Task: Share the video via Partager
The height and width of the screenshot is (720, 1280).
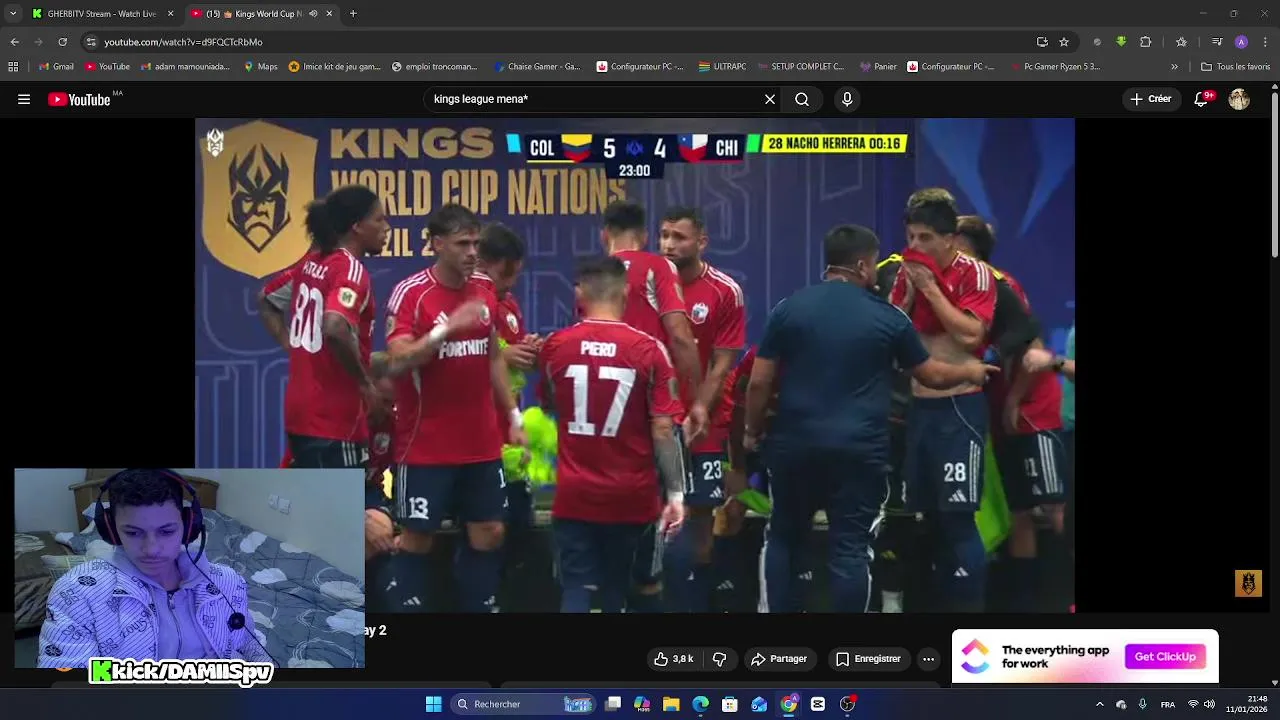Action: [779, 659]
